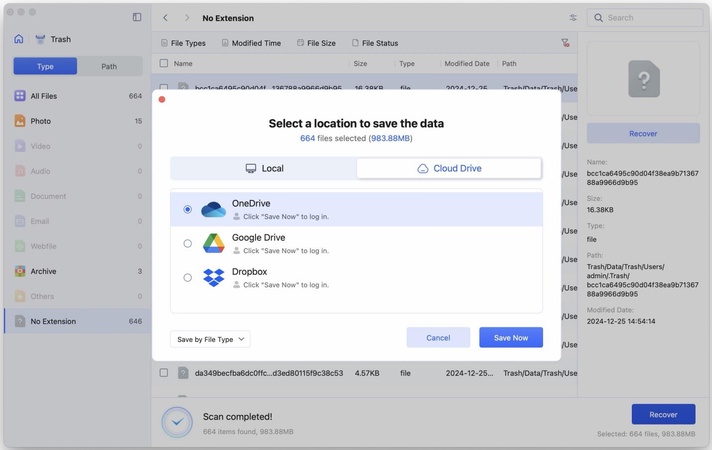This screenshot has width=712, height=450.
Task: Sort by the Modified Date column header
Action: (x=467, y=64)
